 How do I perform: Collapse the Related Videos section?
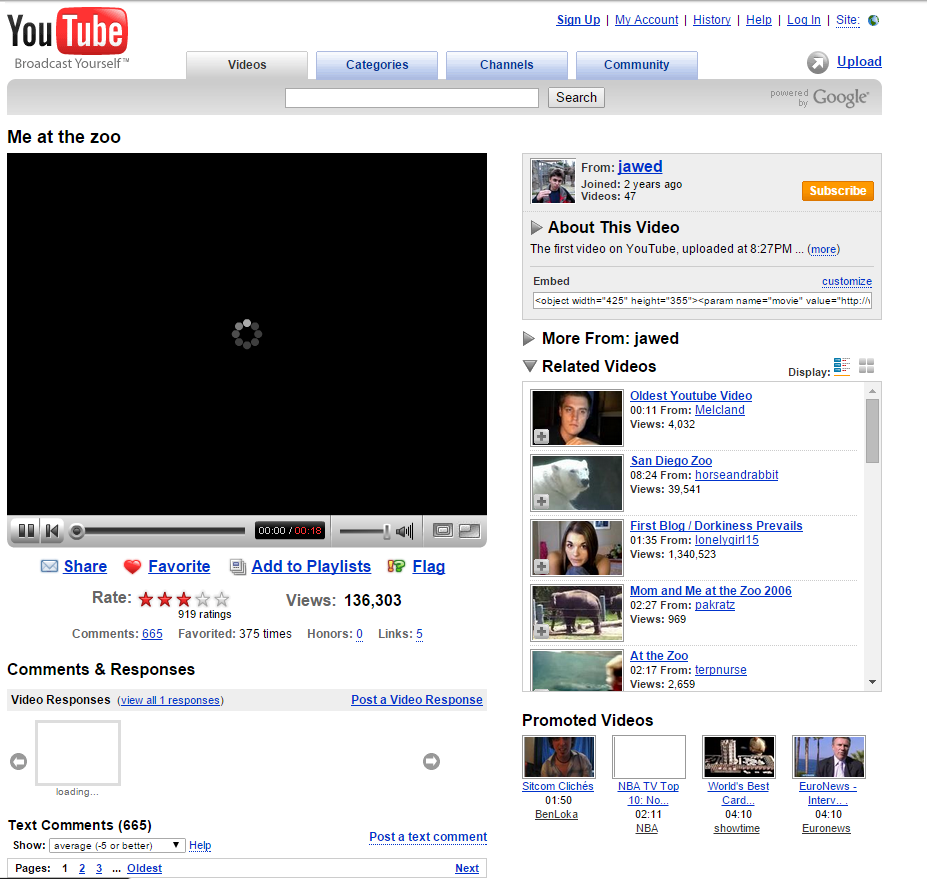(x=530, y=366)
